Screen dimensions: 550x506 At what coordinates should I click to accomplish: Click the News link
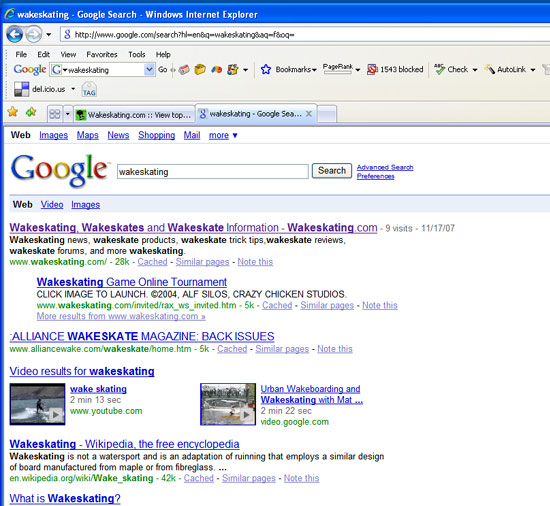(118, 135)
